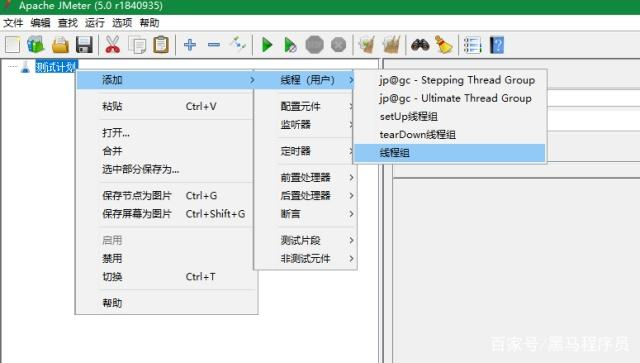Click the Help question mark icon

tap(497, 45)
